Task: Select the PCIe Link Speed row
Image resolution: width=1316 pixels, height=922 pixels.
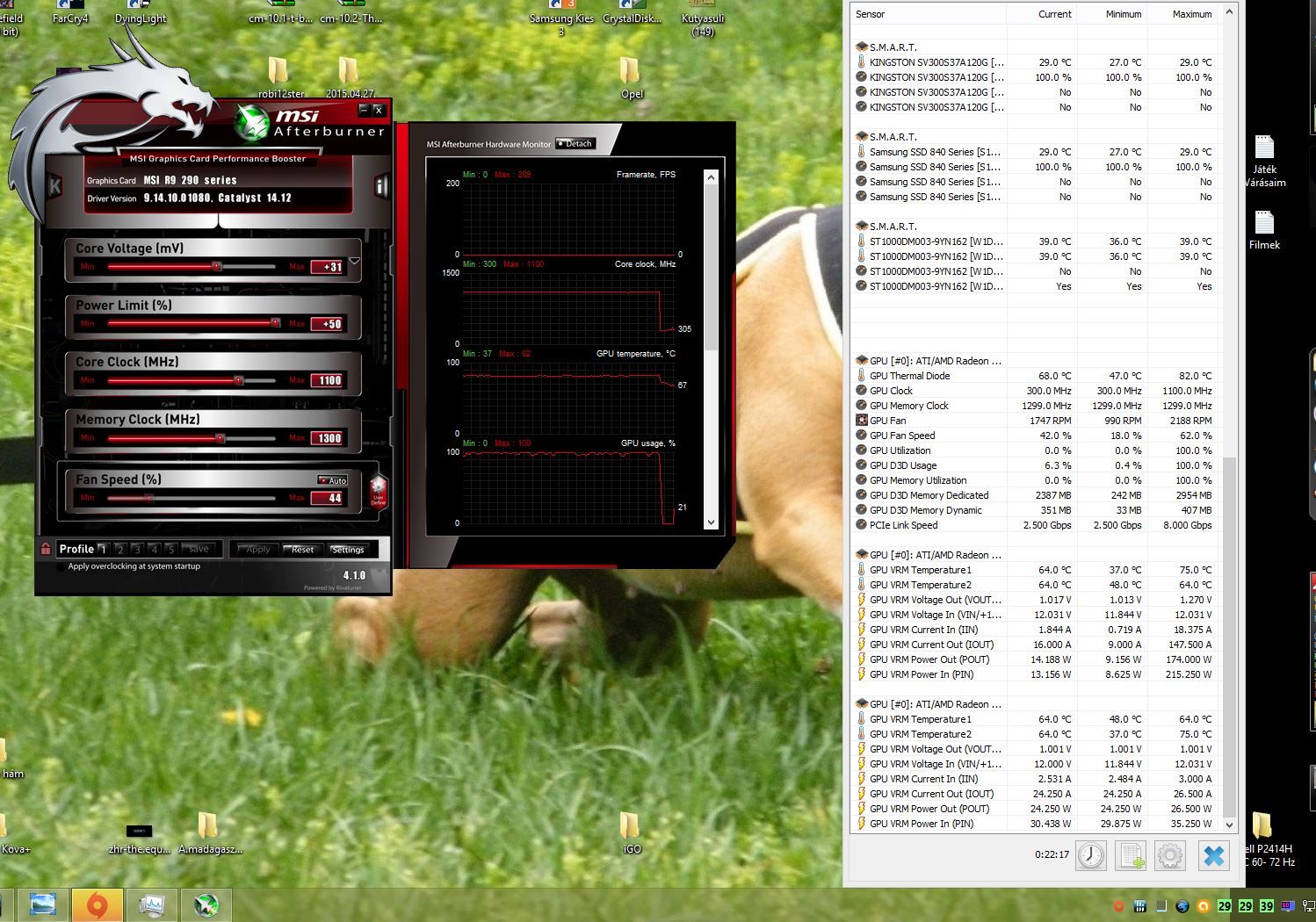Action: (1035, 525)
